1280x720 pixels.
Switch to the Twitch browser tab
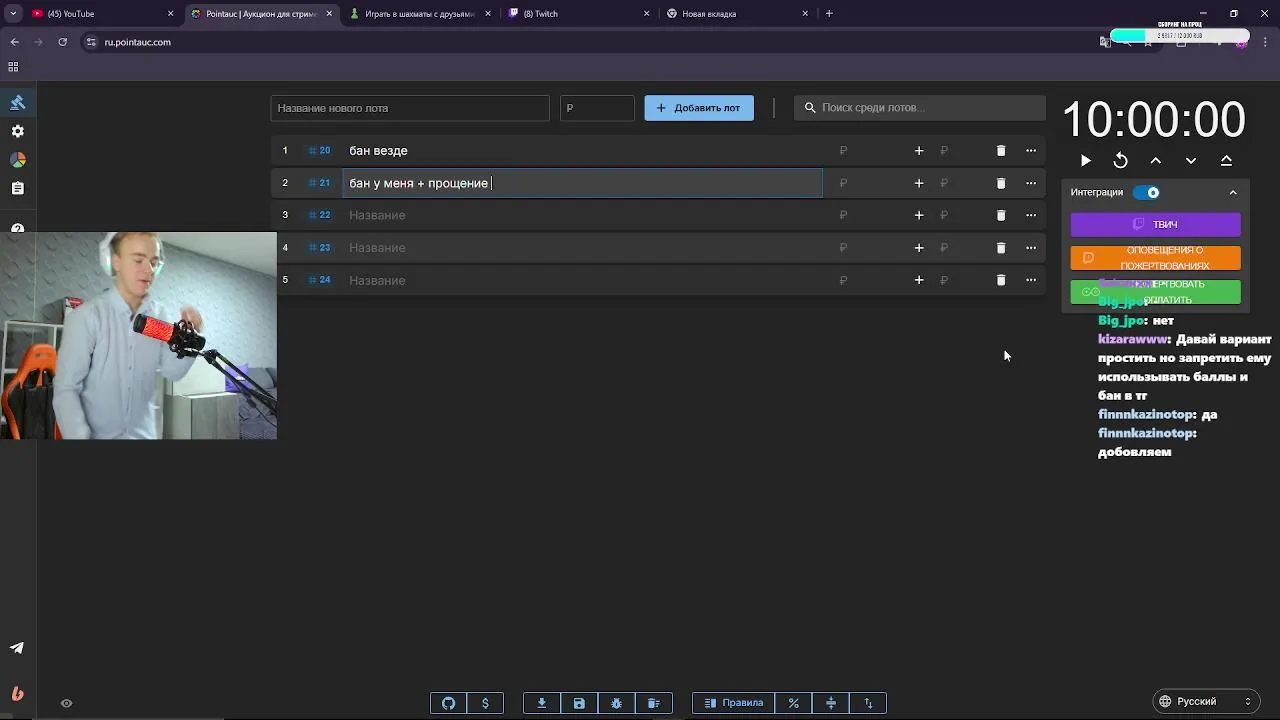pyautogui.click(x=579, y=14)
